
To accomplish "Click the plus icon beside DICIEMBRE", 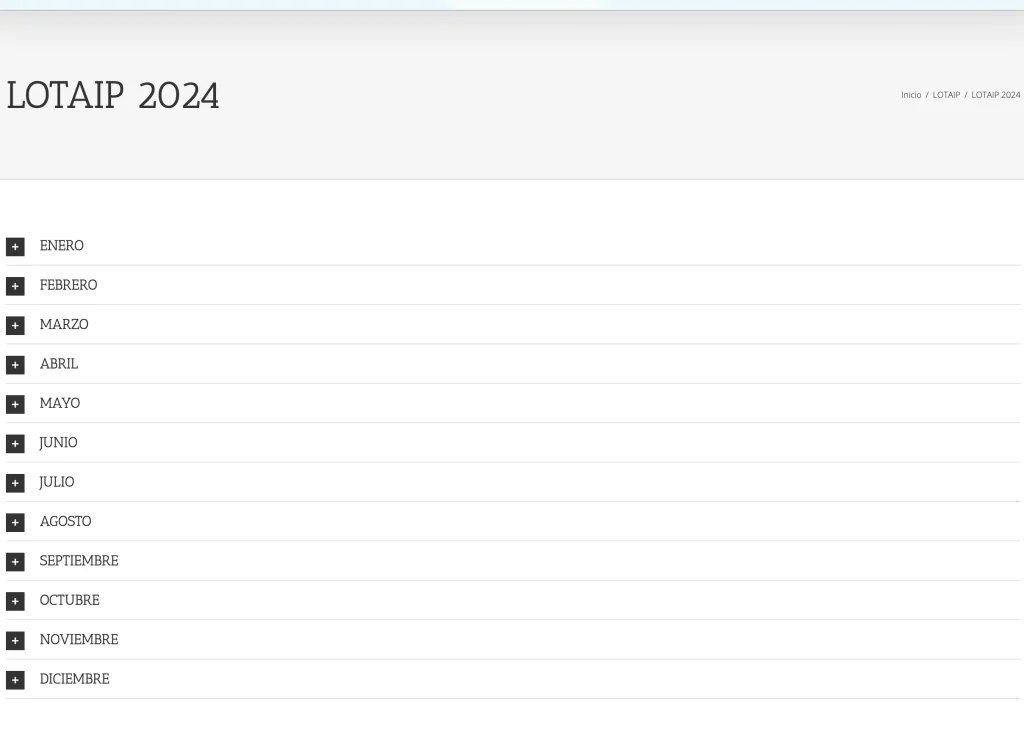I will [x=15, y=680].
